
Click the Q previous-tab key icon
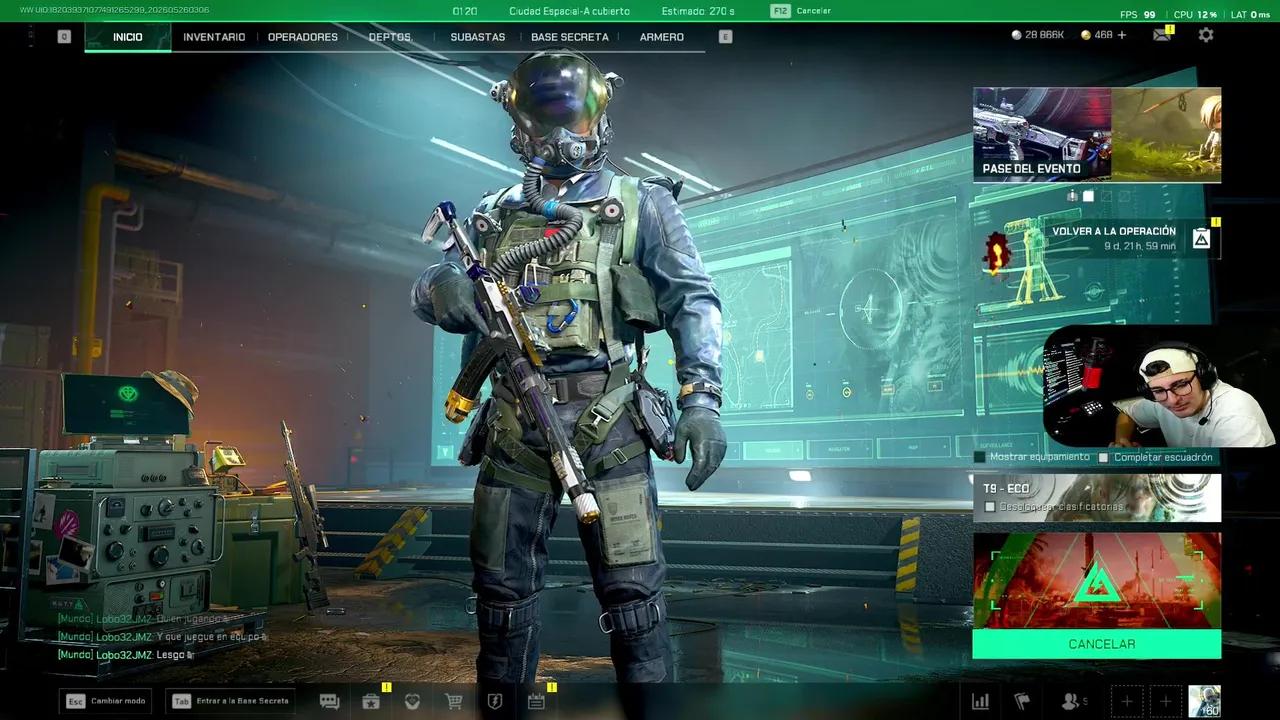[x=64, y=37]
